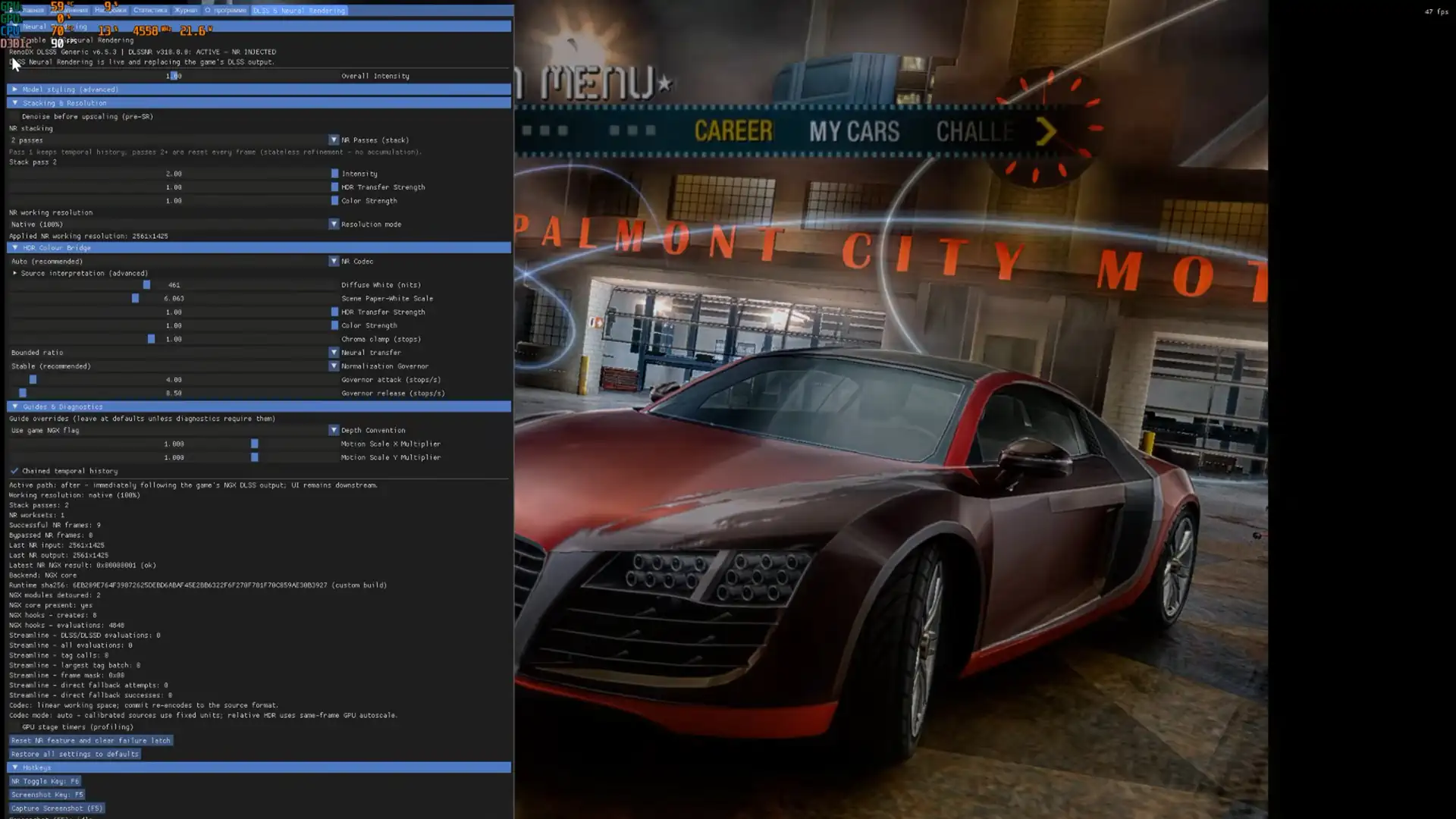Viewport: 1456px width, 819px height.
Task: Click the Chroma clamp (stops) slider handle
Action: pos(152,340)
